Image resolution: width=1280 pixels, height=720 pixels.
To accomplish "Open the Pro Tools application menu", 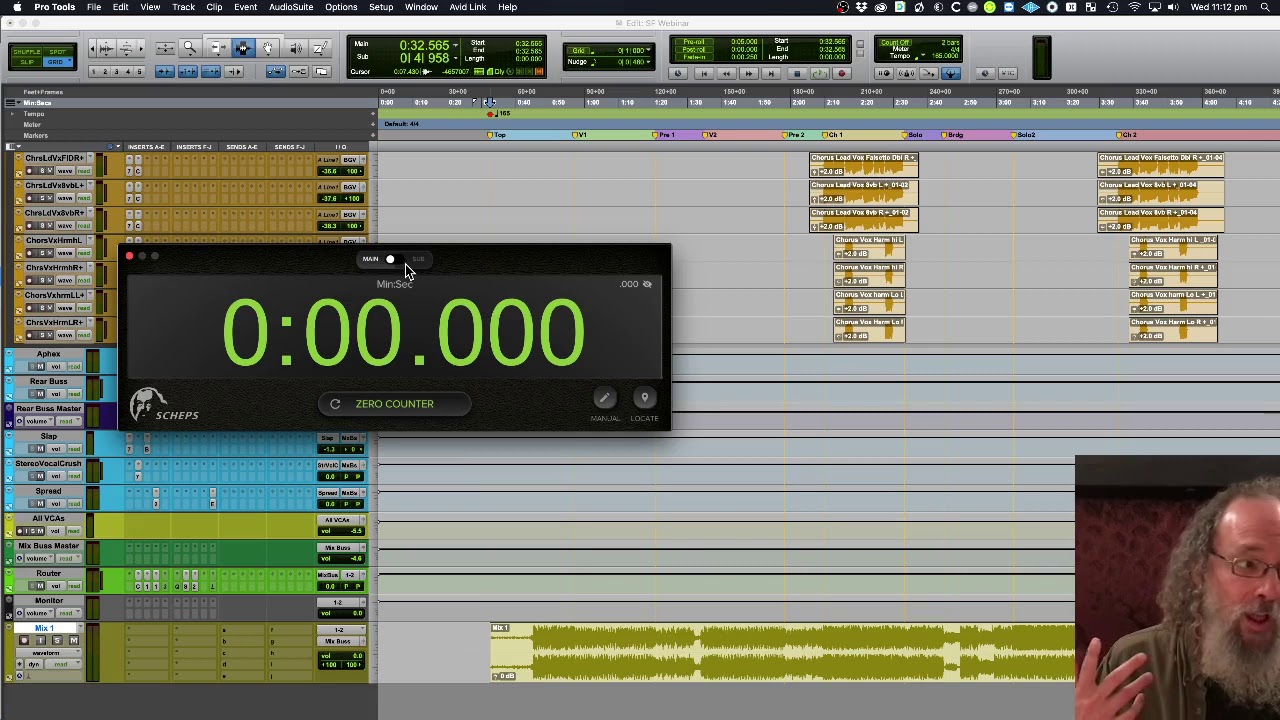I will pyautogui.click(x=54, y=7).
